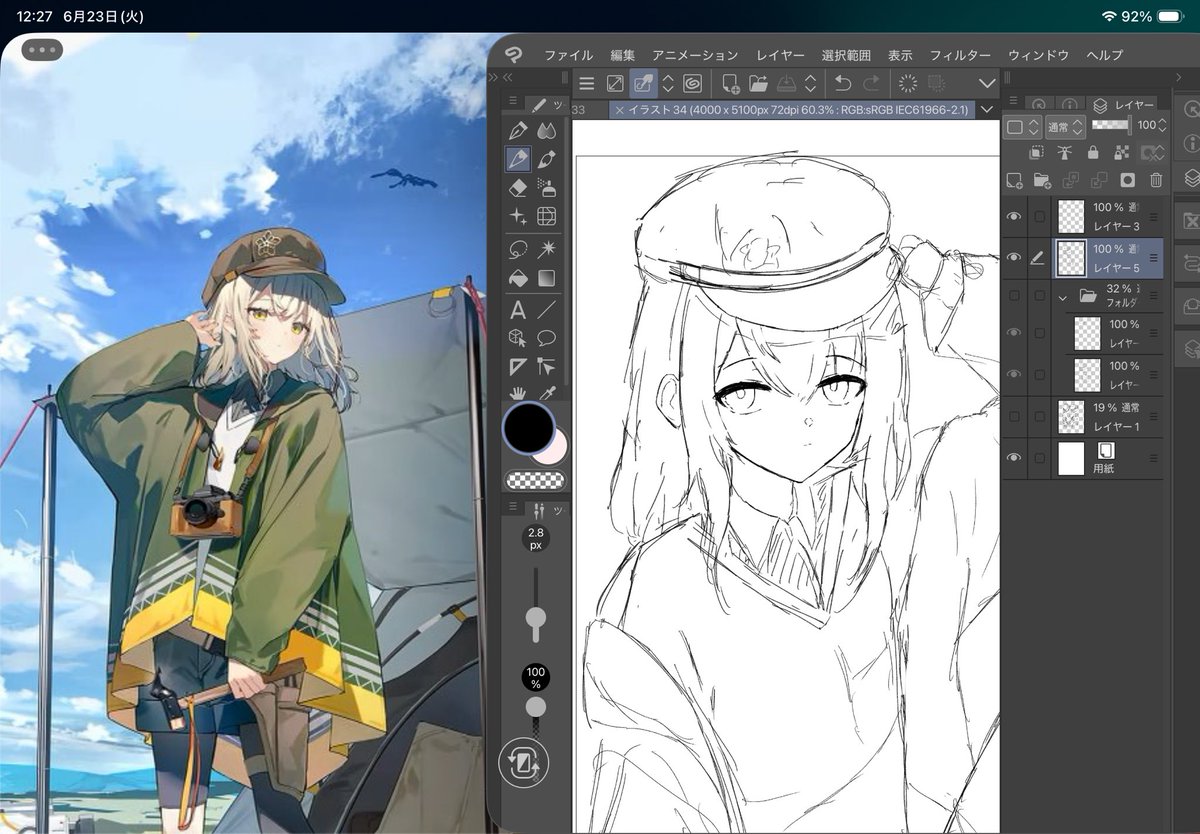
Task: Expand the command bar overflow chevron
Action: [x=987, y=84]
